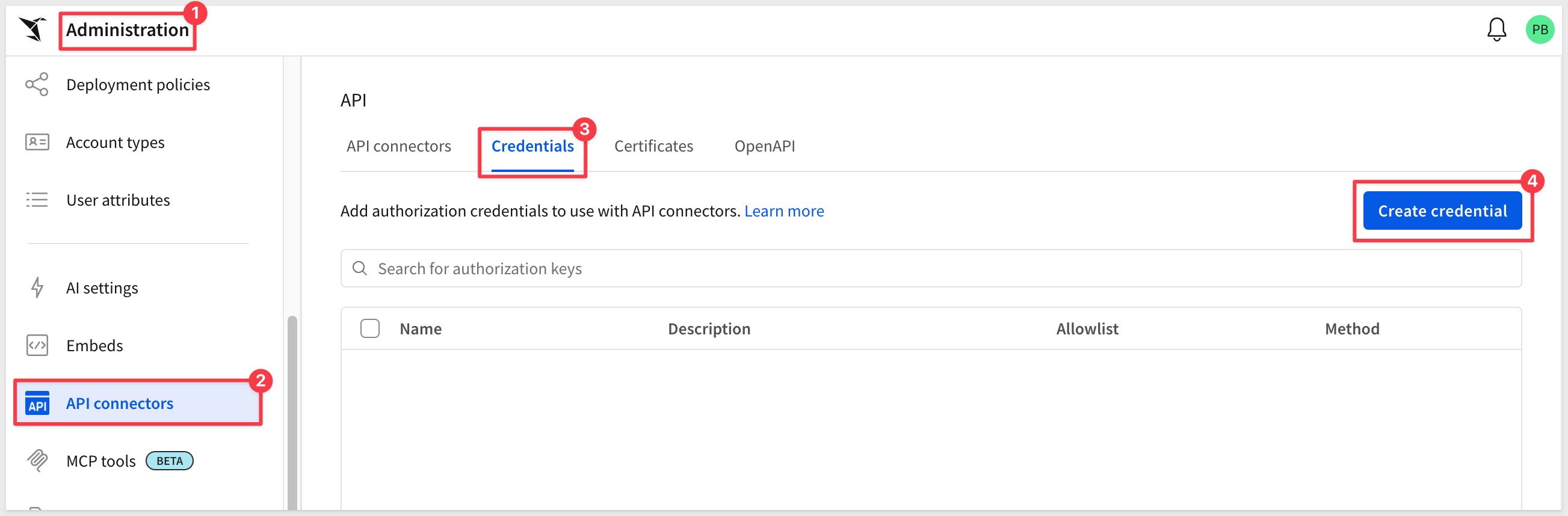Click the Sigma bird logo icon
This screenshot has height=516, width=1568.
coord(33,29)
